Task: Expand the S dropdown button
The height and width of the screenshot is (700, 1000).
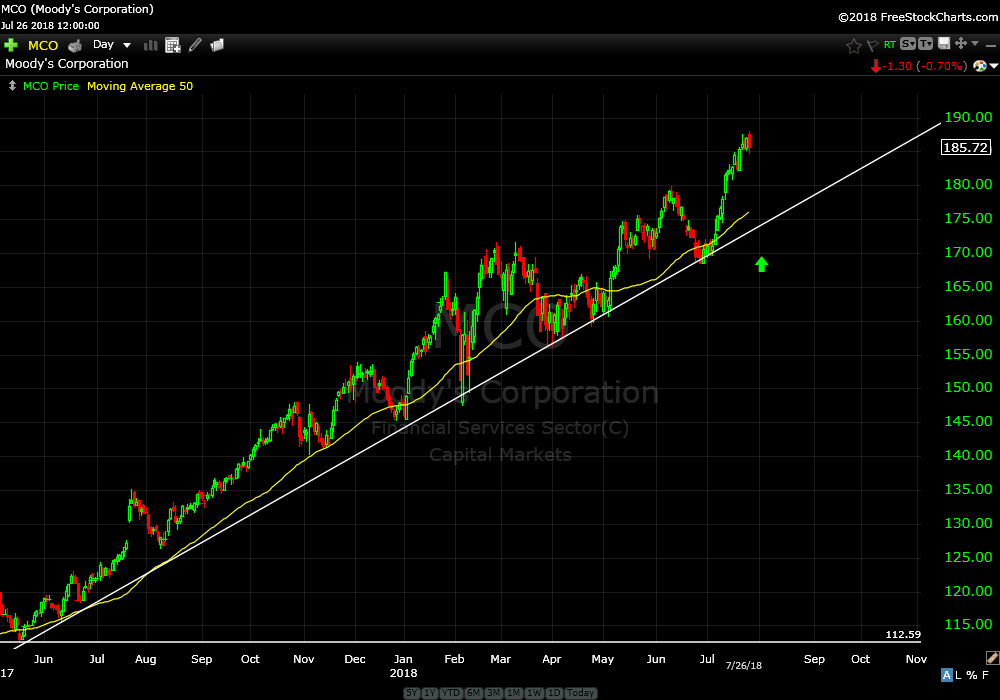Action: (x=907, y=44)
